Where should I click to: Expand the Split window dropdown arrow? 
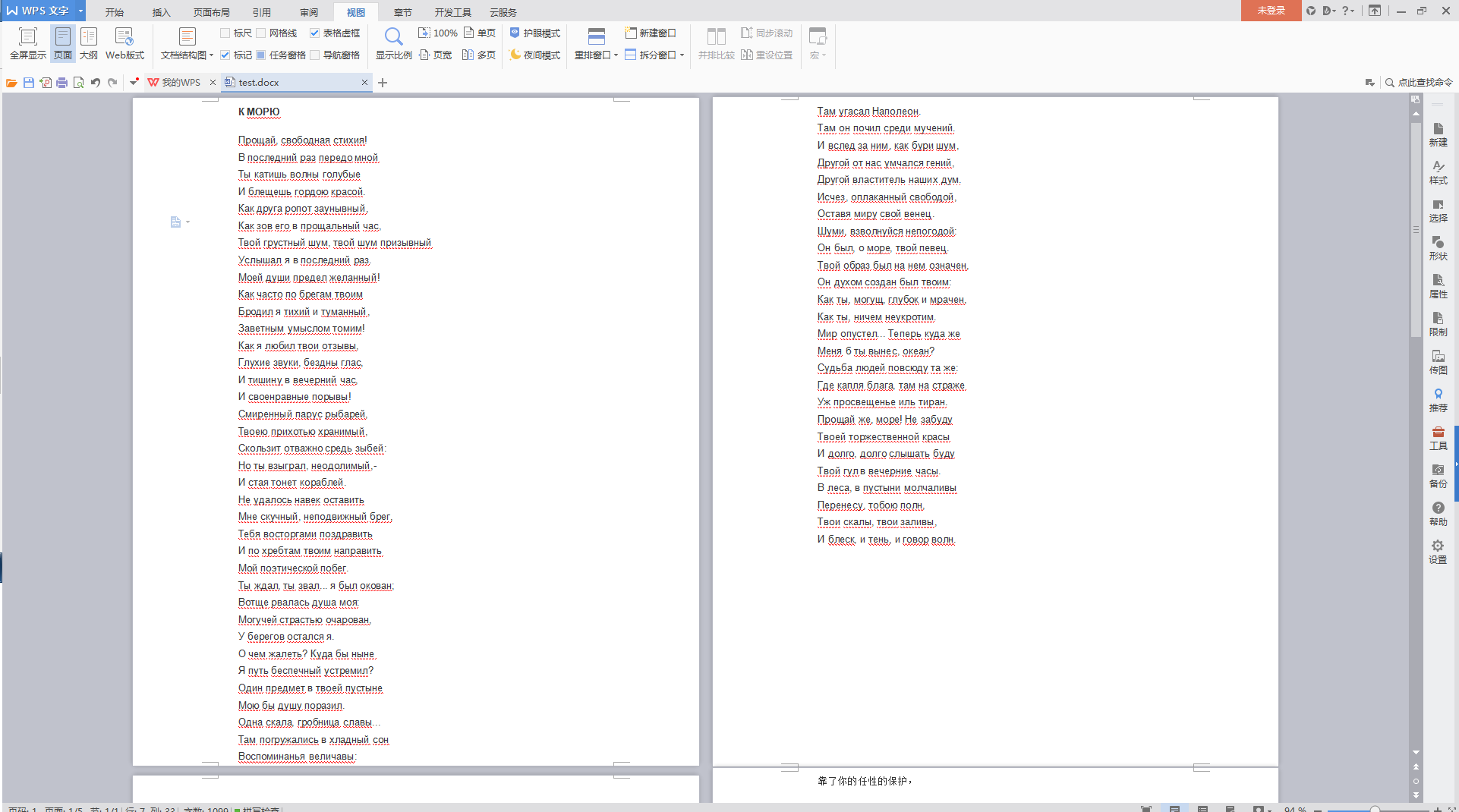(682, 55)
